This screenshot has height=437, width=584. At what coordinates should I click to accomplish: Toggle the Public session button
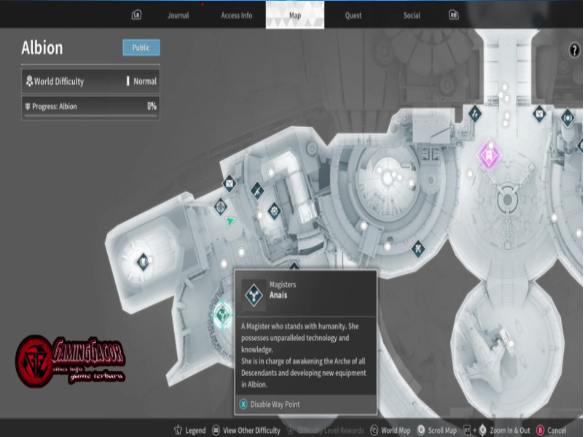coord(141,48)
